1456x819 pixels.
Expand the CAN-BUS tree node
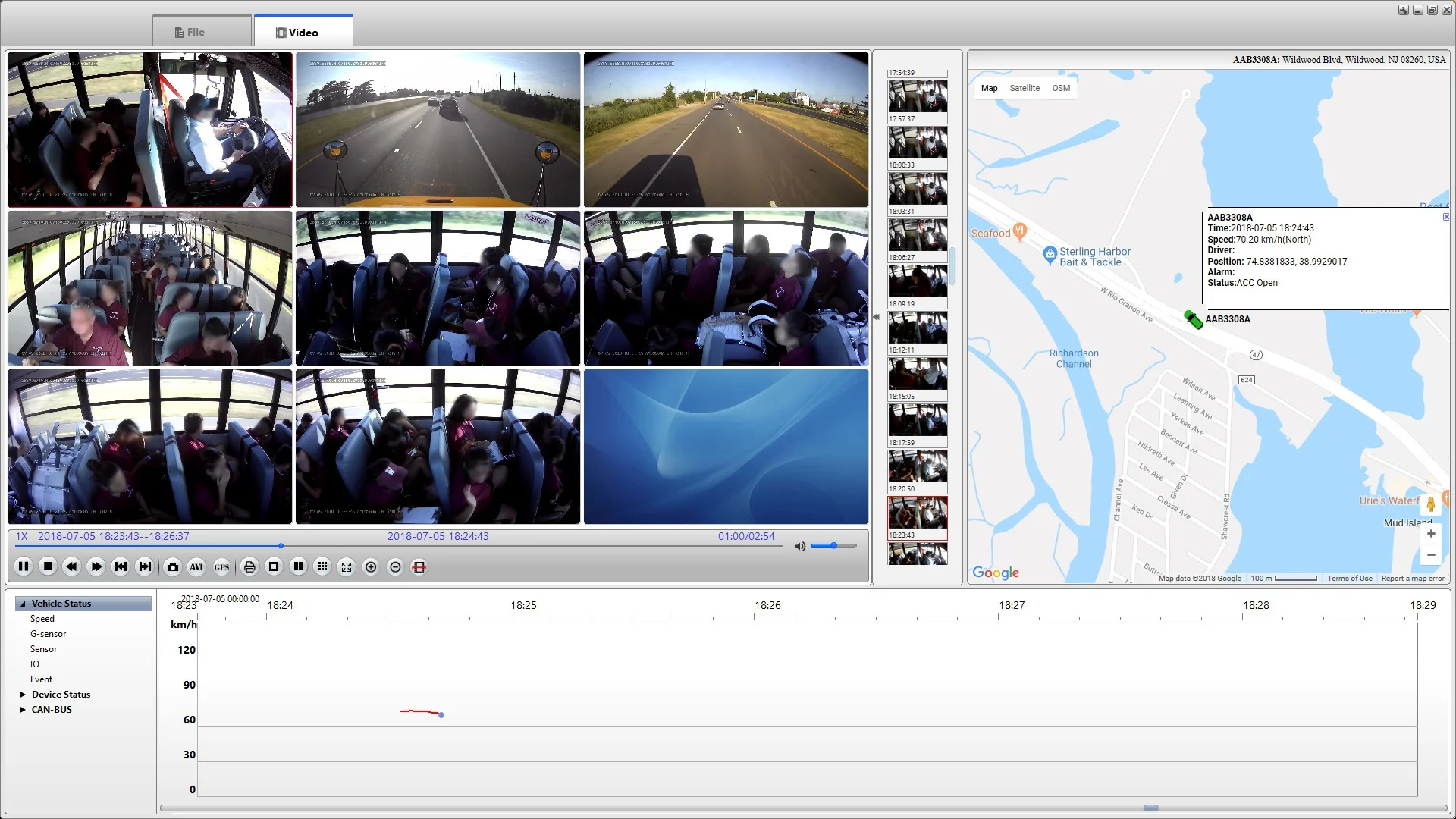coord(23,710)
